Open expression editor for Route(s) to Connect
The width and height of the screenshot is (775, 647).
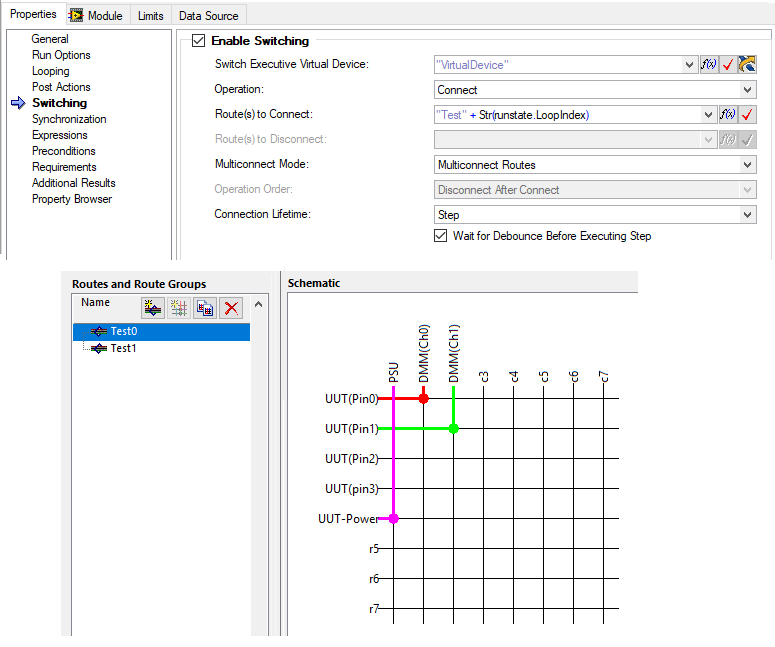click(728, 115)
